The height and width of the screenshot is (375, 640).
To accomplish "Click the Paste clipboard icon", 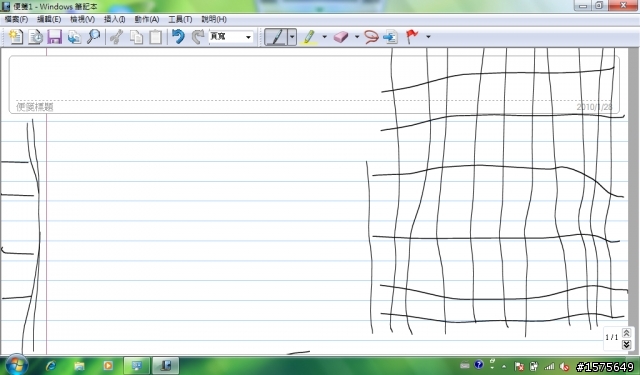I will coord(155,37).
